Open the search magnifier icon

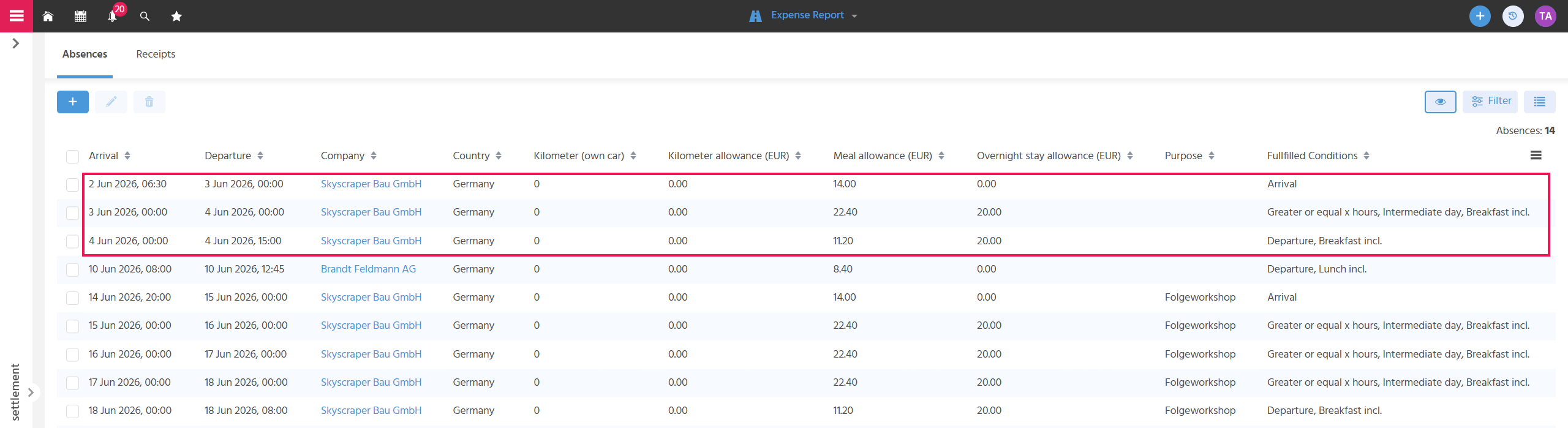[145, 17]
